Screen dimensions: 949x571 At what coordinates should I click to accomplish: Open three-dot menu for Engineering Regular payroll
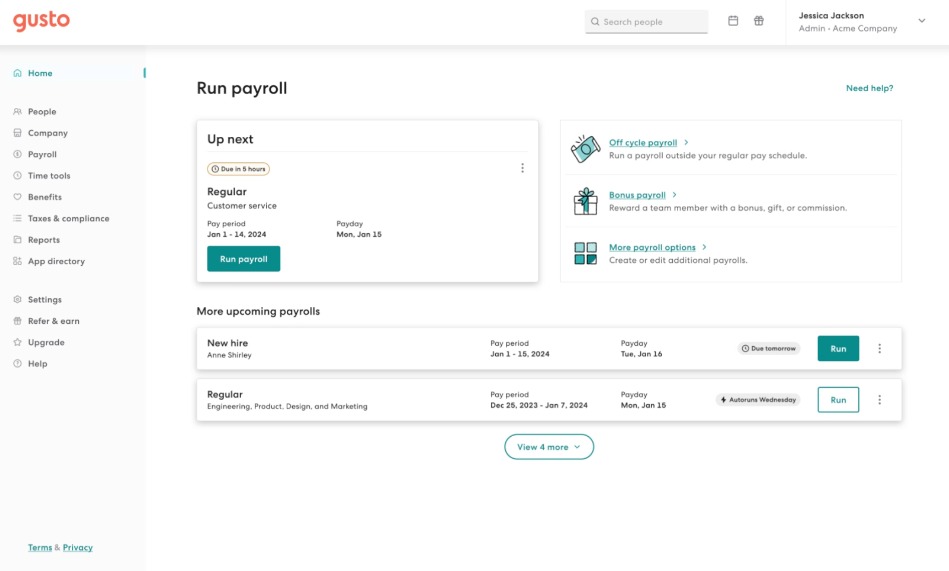[x=880, y=400]
